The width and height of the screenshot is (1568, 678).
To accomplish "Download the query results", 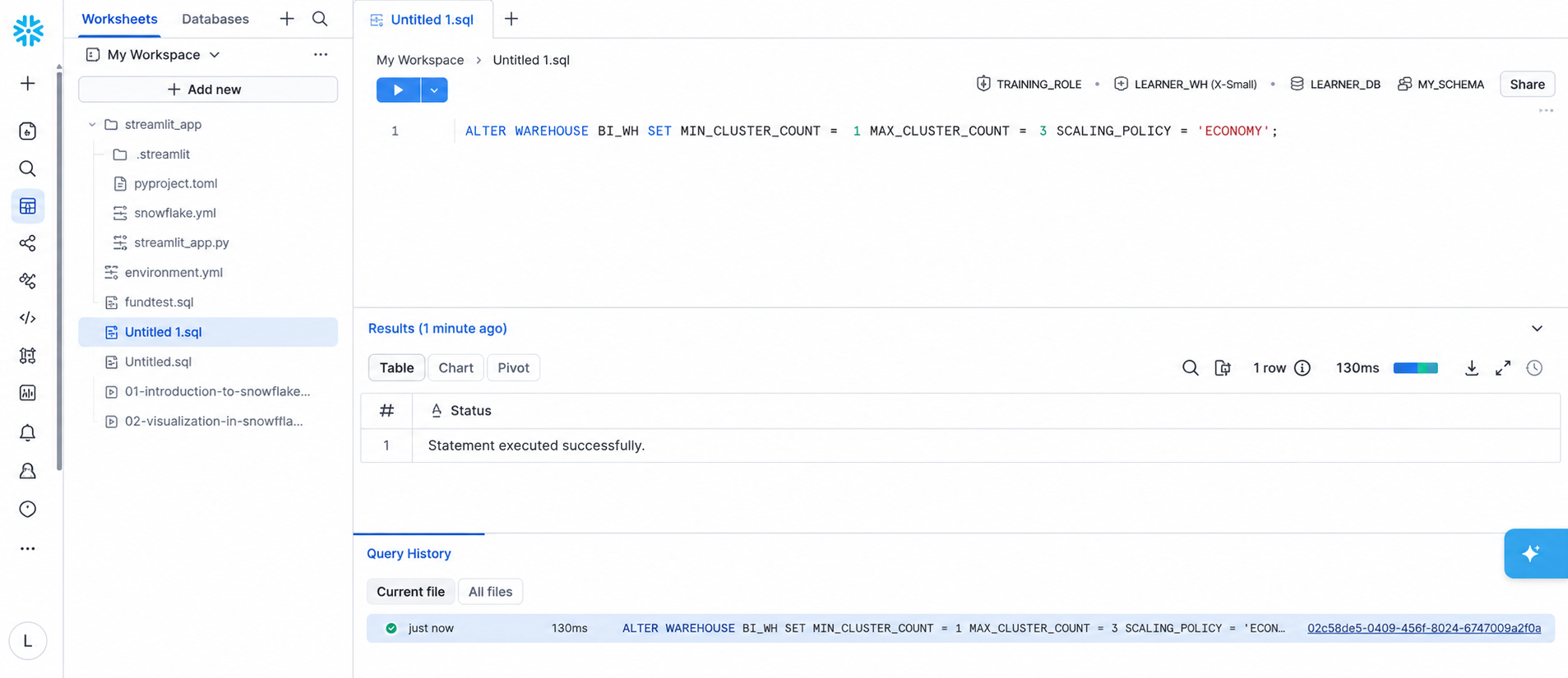I will 1472,367.
